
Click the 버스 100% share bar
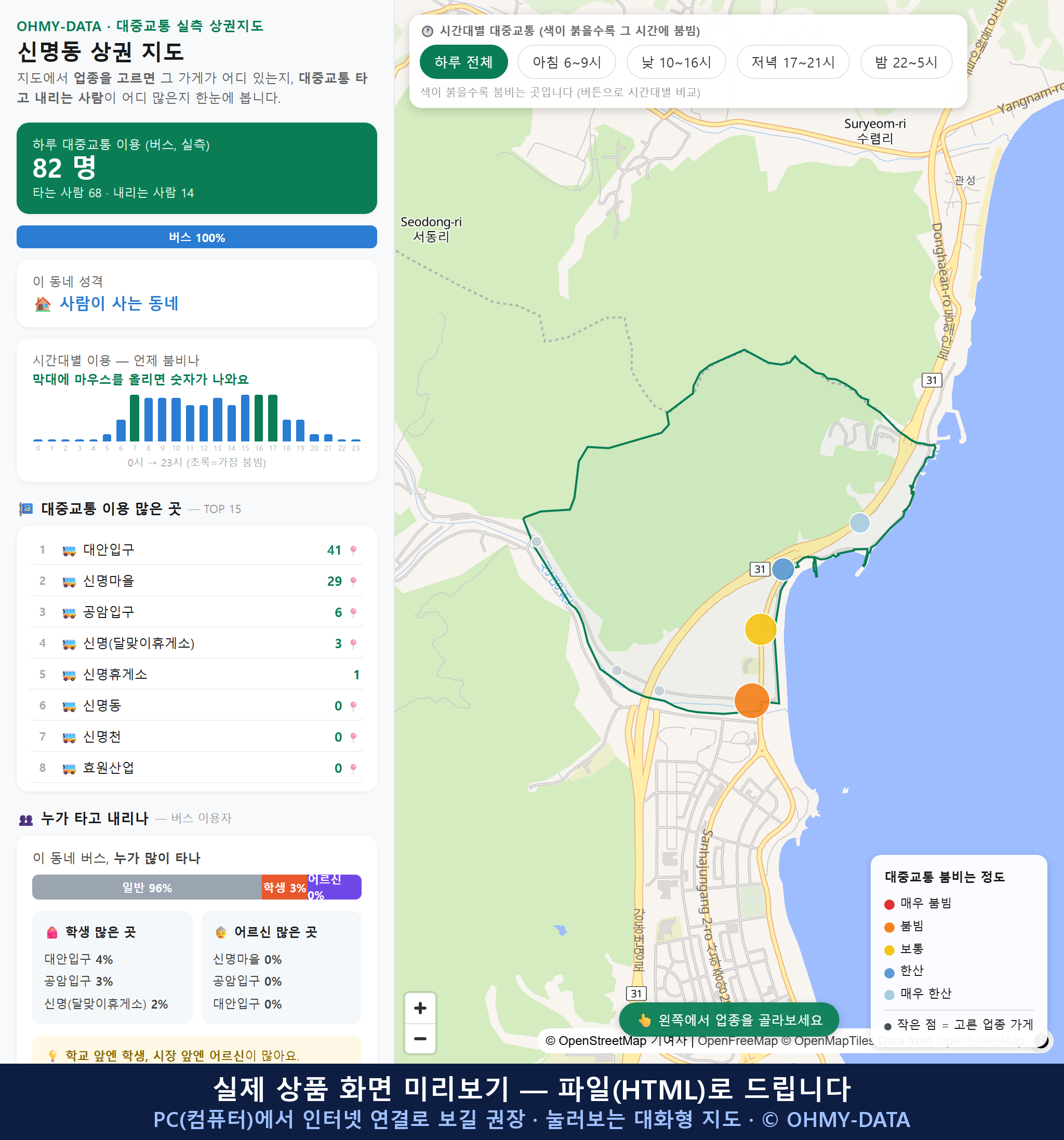tap(196, 237)
